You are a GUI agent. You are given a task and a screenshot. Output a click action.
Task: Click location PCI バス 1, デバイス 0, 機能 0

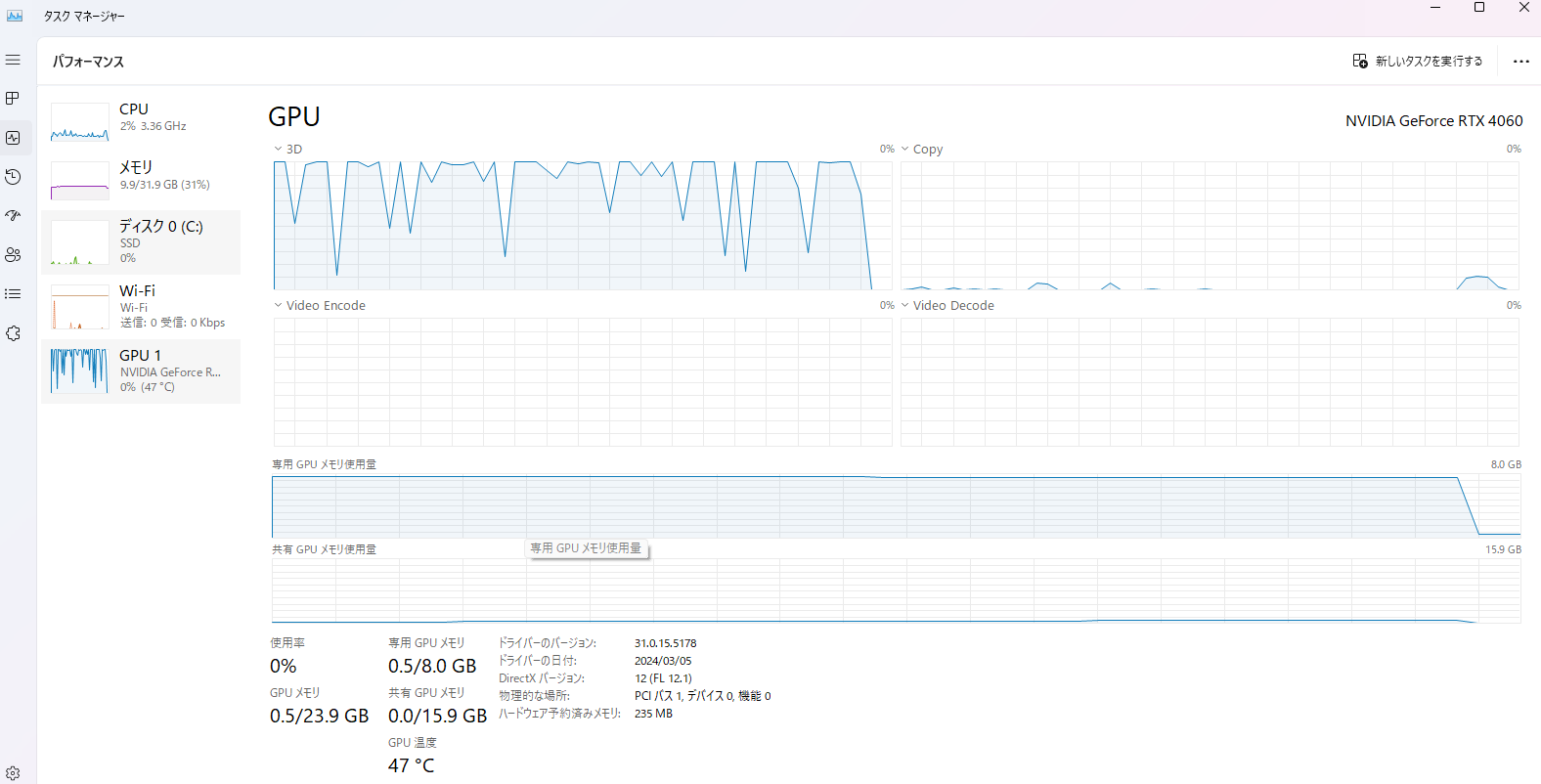(703, 696)
